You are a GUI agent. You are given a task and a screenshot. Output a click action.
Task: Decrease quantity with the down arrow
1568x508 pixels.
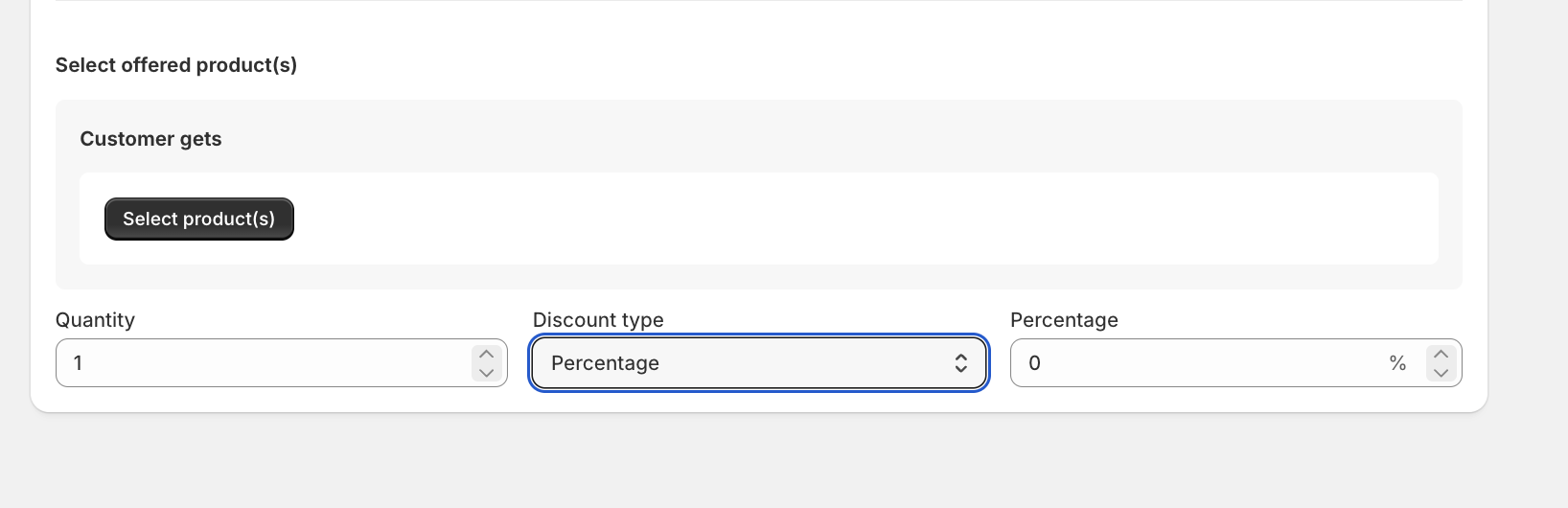click(487, 372)
